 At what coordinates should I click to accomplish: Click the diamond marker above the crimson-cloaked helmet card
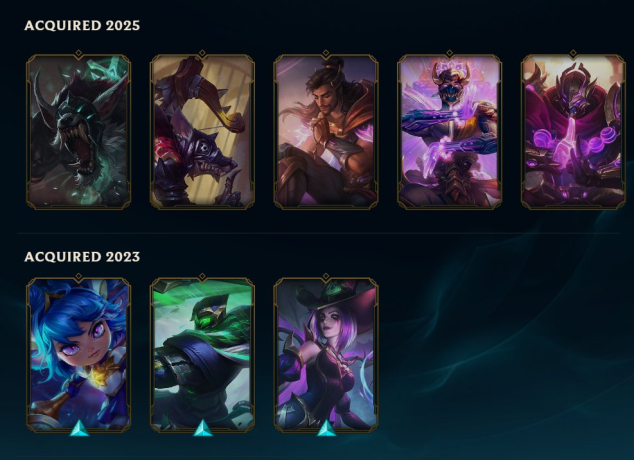point(573,53)
